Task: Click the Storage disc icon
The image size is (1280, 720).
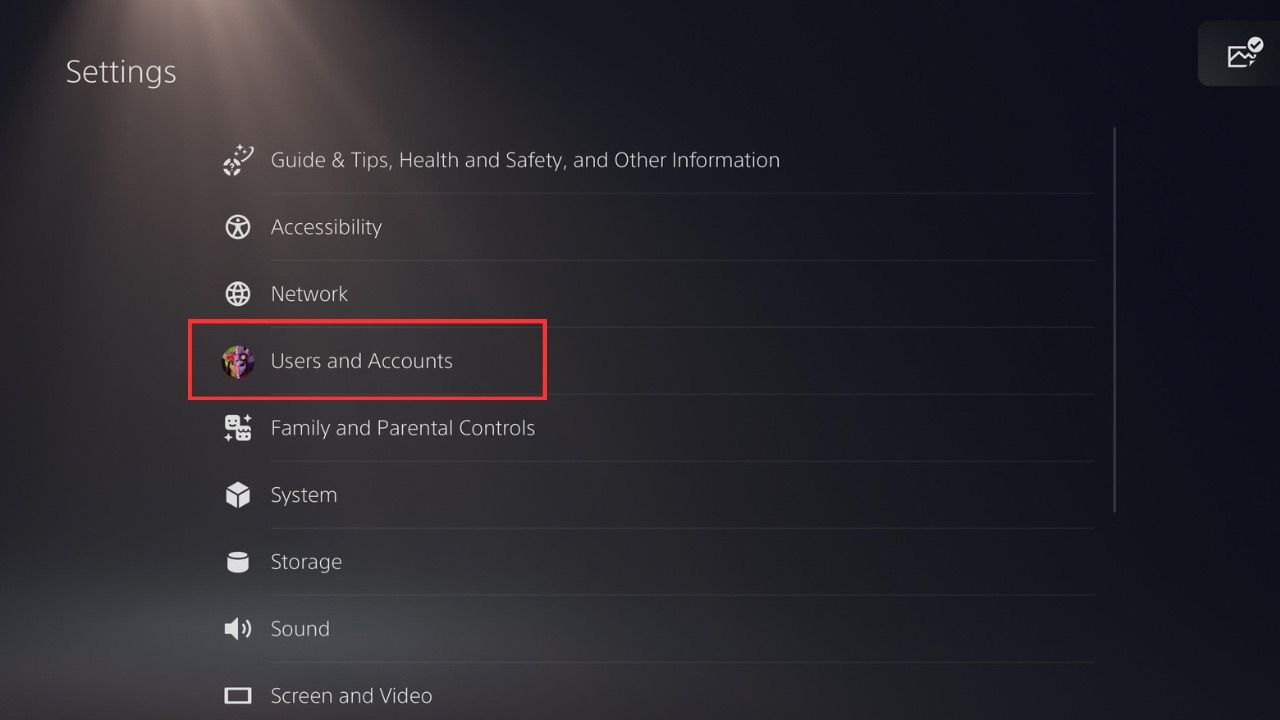Action: tap(237, 561)
